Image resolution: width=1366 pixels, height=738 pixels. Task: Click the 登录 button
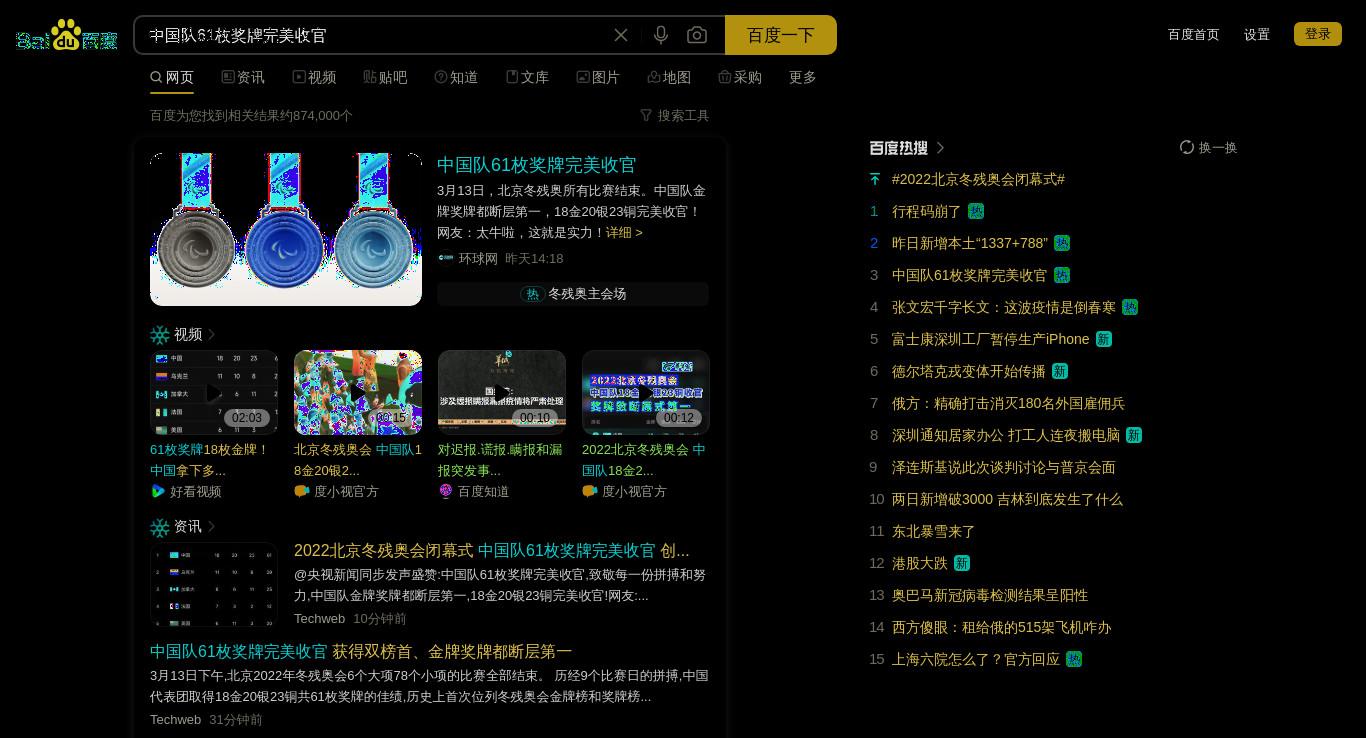coord(1318,34)
